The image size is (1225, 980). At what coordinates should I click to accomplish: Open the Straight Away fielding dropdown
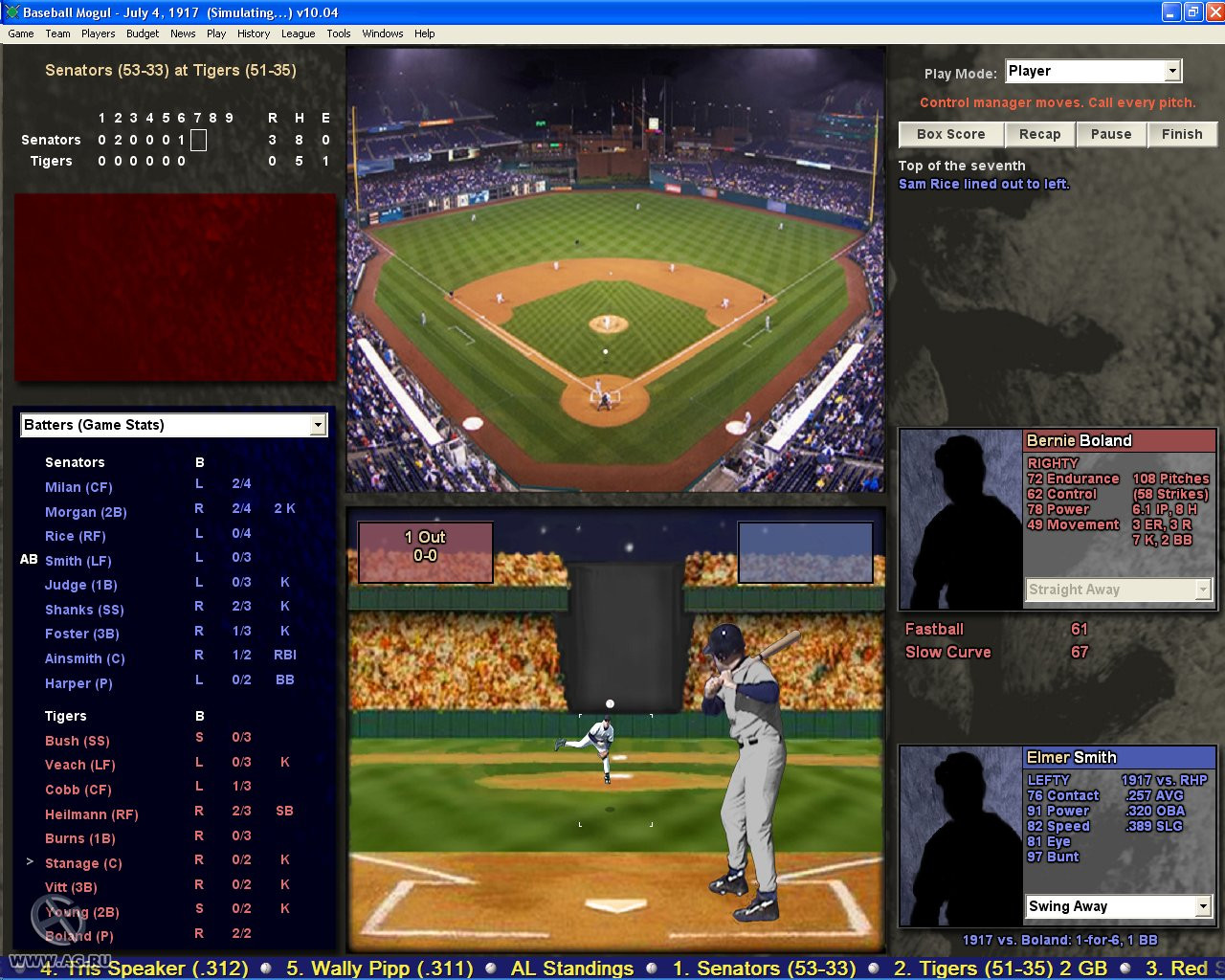point(1203,590)
